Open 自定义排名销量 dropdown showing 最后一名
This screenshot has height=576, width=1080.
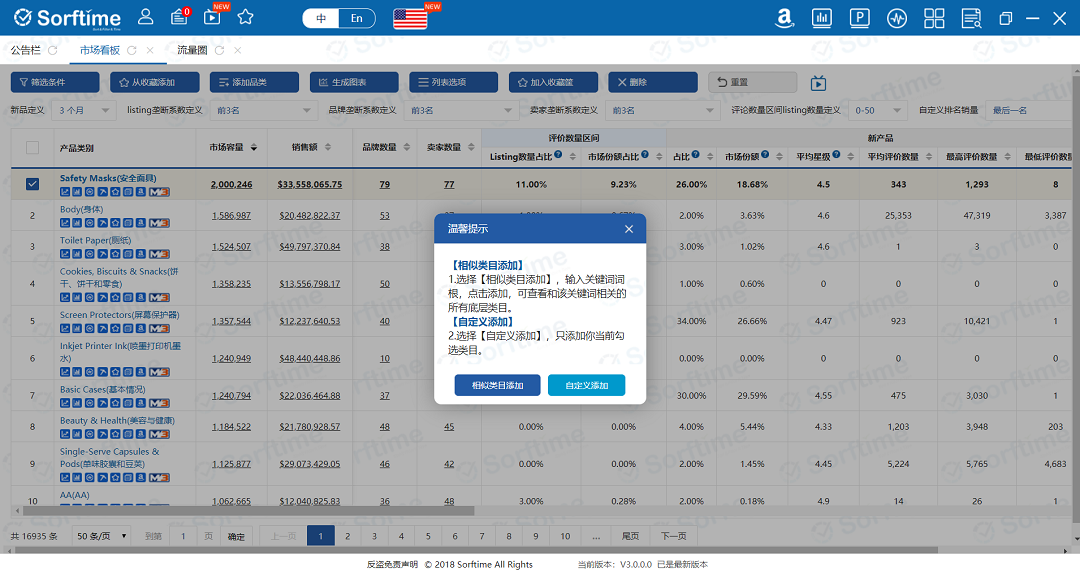click(1030, 110)
